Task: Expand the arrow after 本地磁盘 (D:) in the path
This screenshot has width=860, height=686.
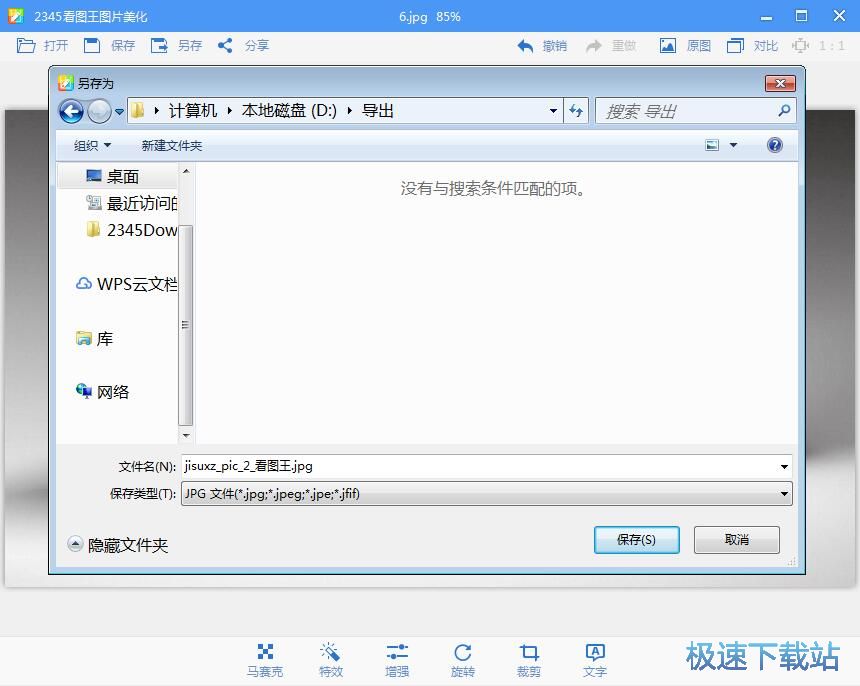Action: pyautogui.click(x=350, y=111)
